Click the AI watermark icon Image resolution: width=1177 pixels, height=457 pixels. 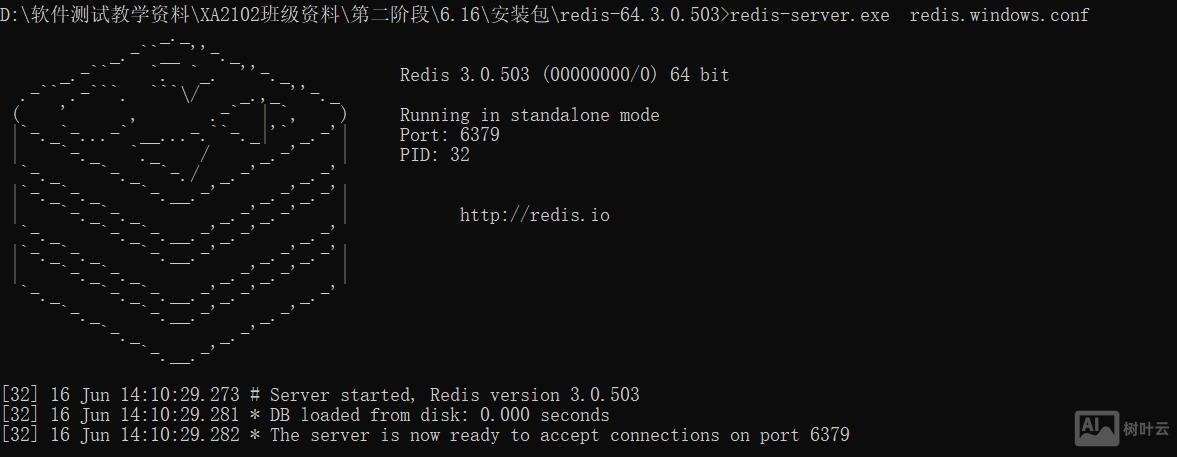[1097, 427]
